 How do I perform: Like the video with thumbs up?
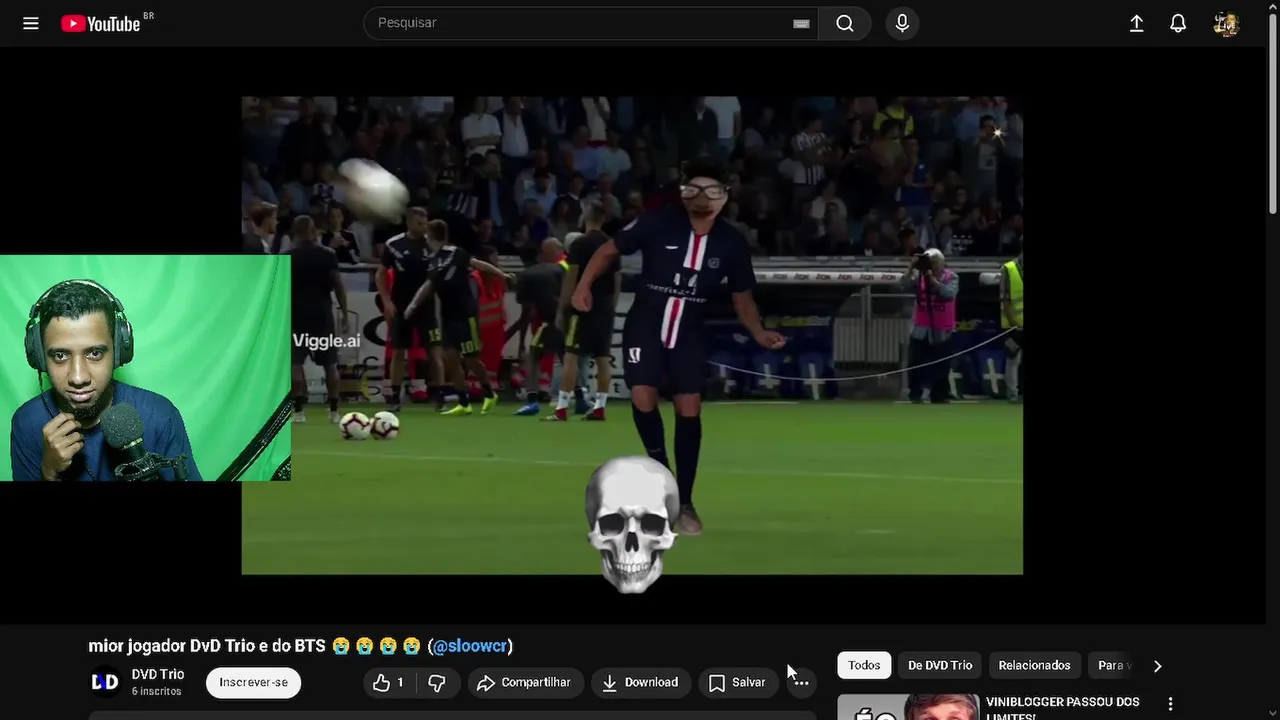click(x=390, y=682)
